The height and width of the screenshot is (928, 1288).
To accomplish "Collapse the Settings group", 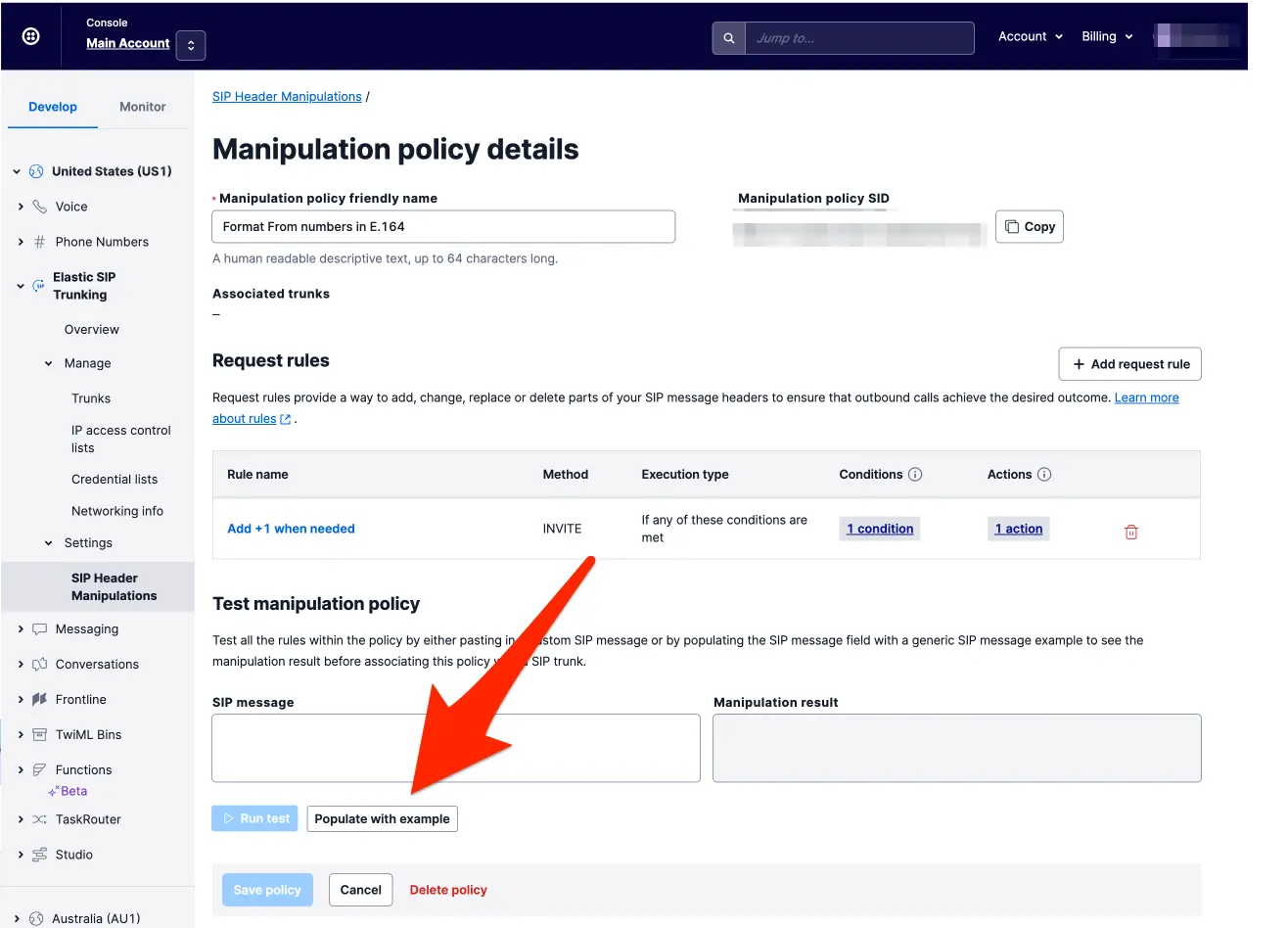I will tap(49, 543).
